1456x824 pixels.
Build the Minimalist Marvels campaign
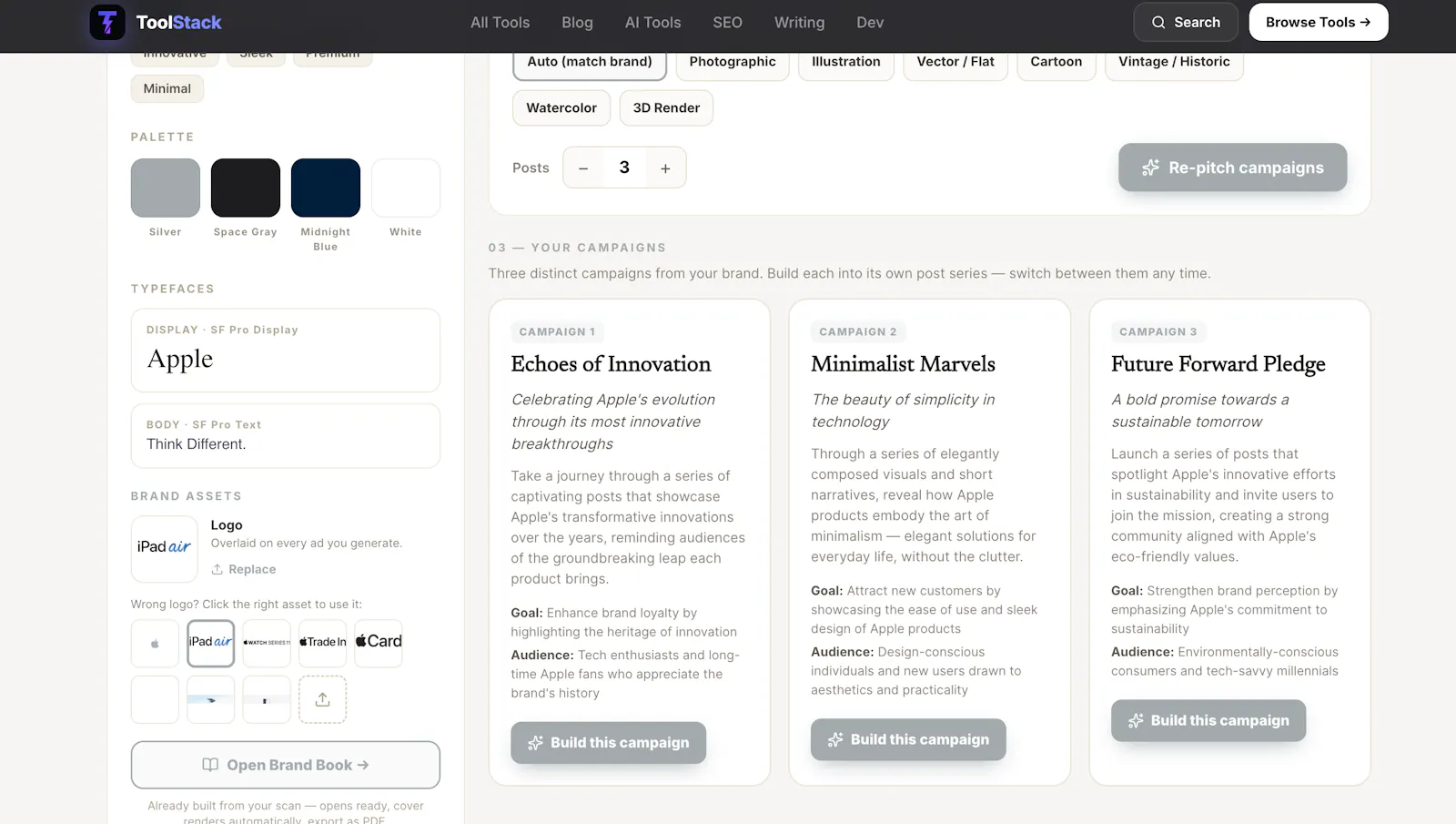[908, 739]
